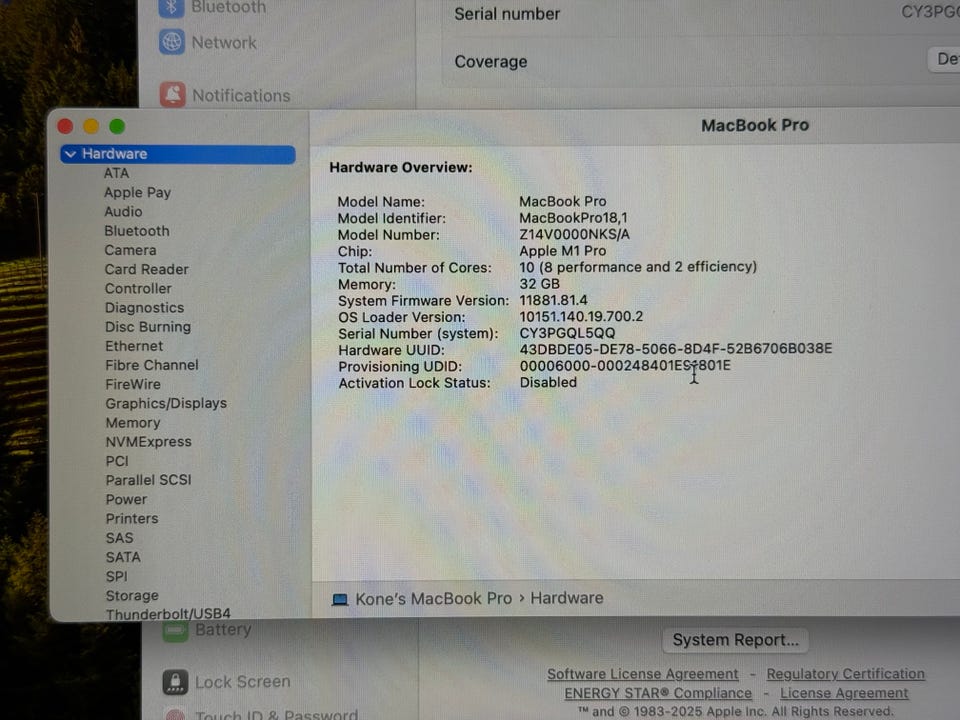
Task: Open the Audio hardware section
Action: [x=123, y=211]
